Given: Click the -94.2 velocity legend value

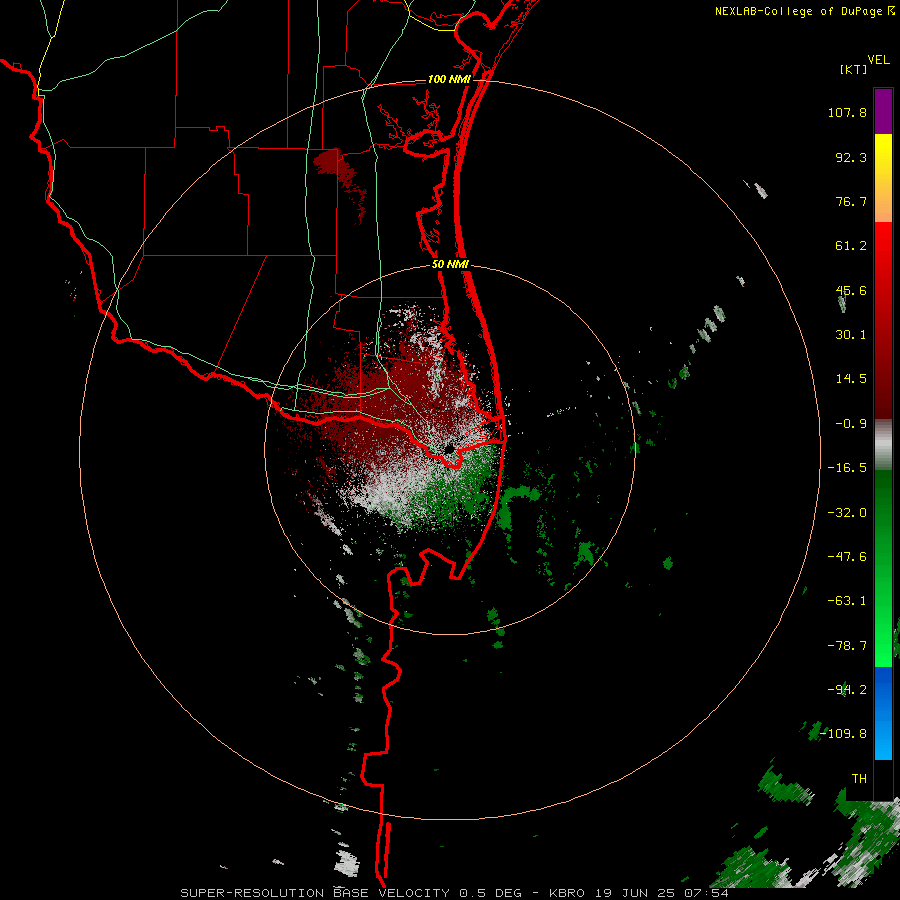Looking at the screenshot, I should click(x=847, y=690).
